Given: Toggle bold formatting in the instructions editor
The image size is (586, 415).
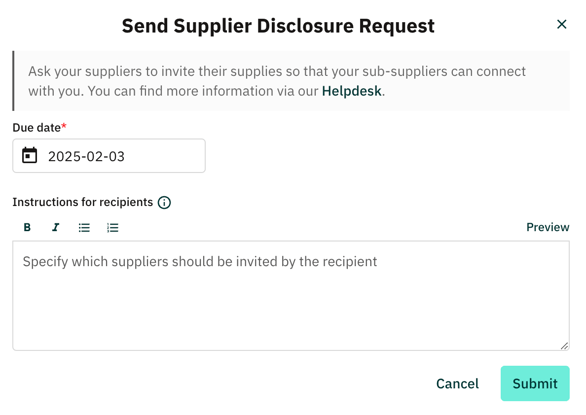Looking at the screenshot, I should tap(27, 227).
